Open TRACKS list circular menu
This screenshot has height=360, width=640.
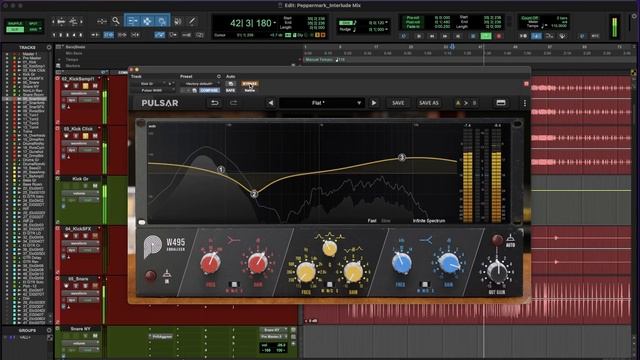click(49, 47)
